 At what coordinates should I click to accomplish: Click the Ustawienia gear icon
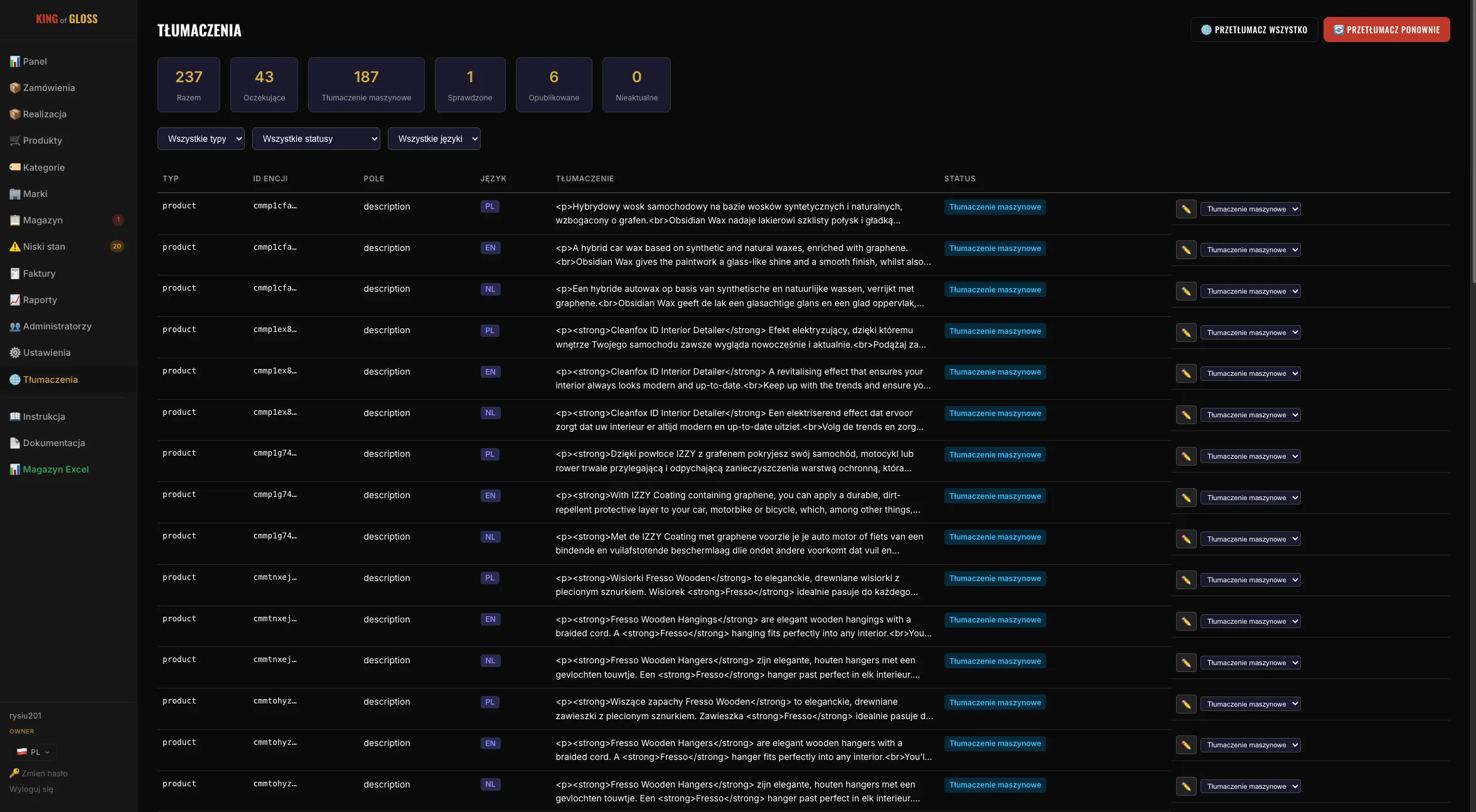click(x=15, y=353)
